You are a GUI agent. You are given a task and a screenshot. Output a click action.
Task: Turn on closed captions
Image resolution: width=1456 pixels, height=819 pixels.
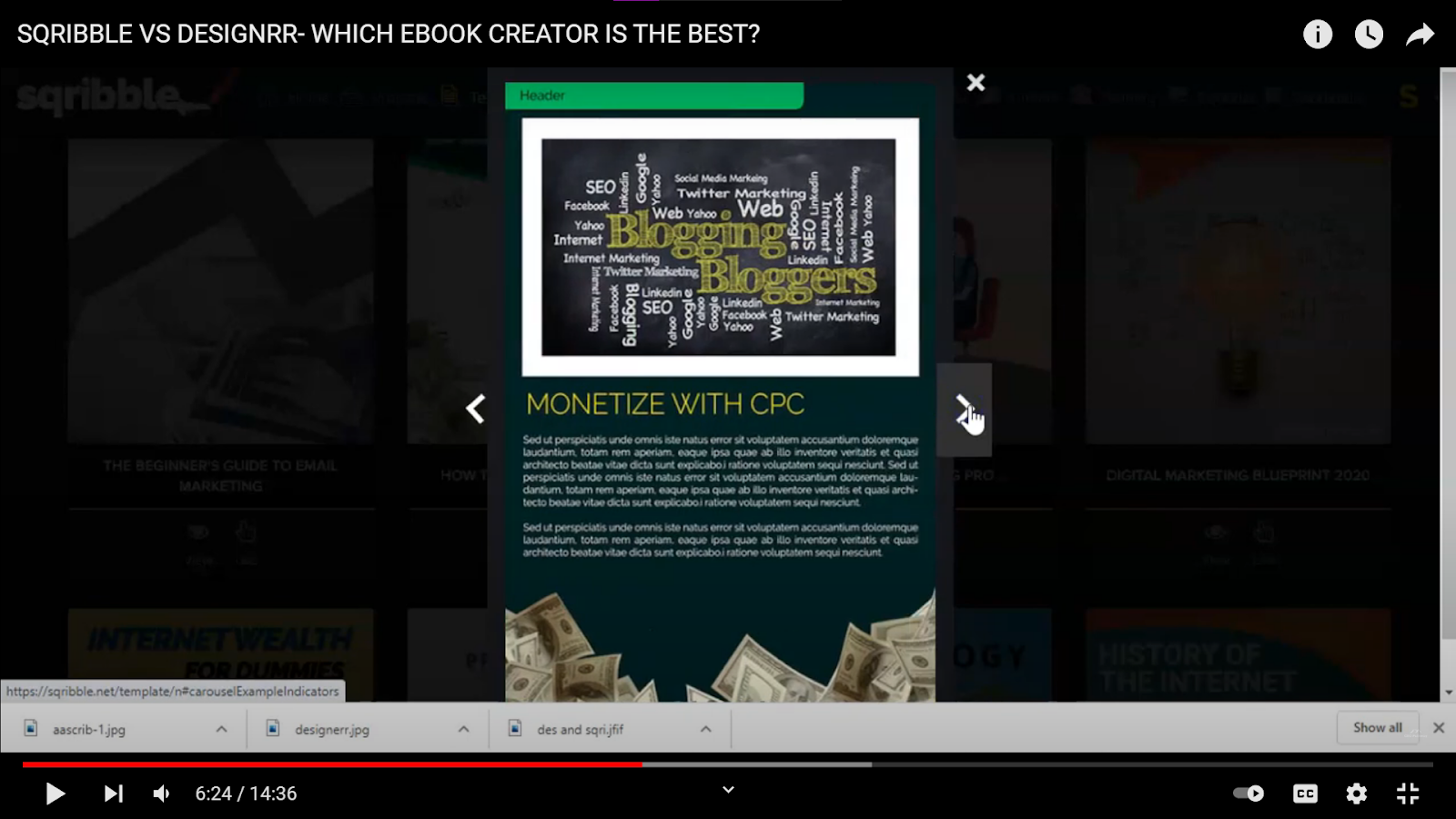point(1305,794)
